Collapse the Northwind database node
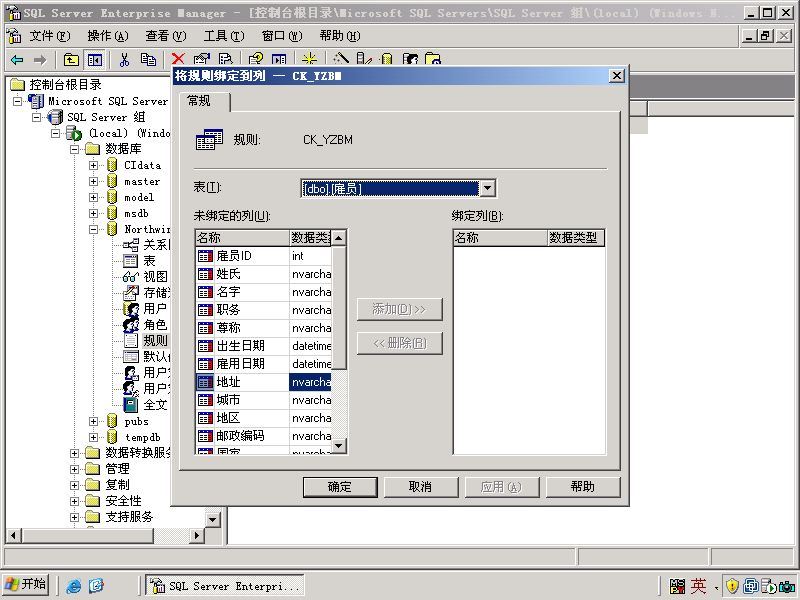Image resolution: width=800 pixels, height=600 pixels. coord(93,229)
